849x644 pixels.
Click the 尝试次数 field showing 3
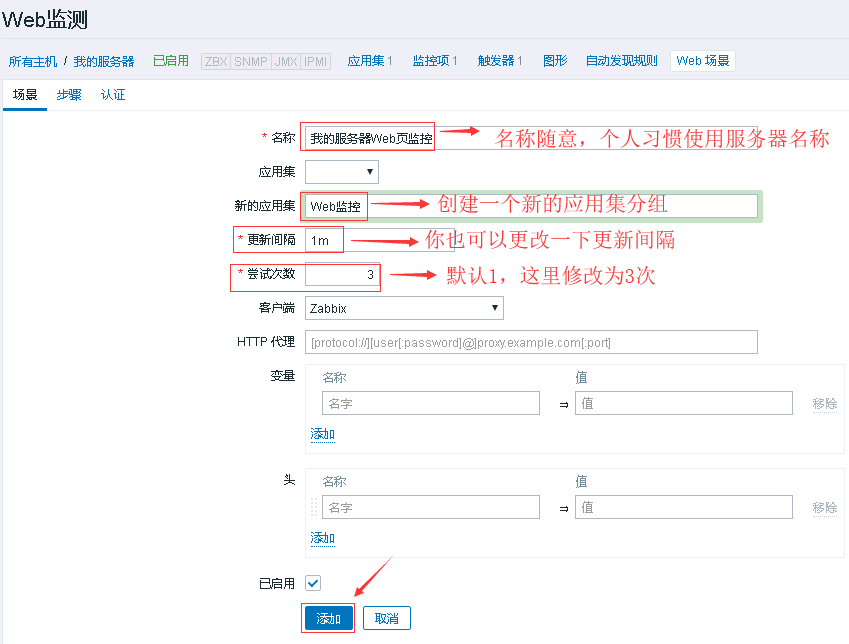point(342,274)
